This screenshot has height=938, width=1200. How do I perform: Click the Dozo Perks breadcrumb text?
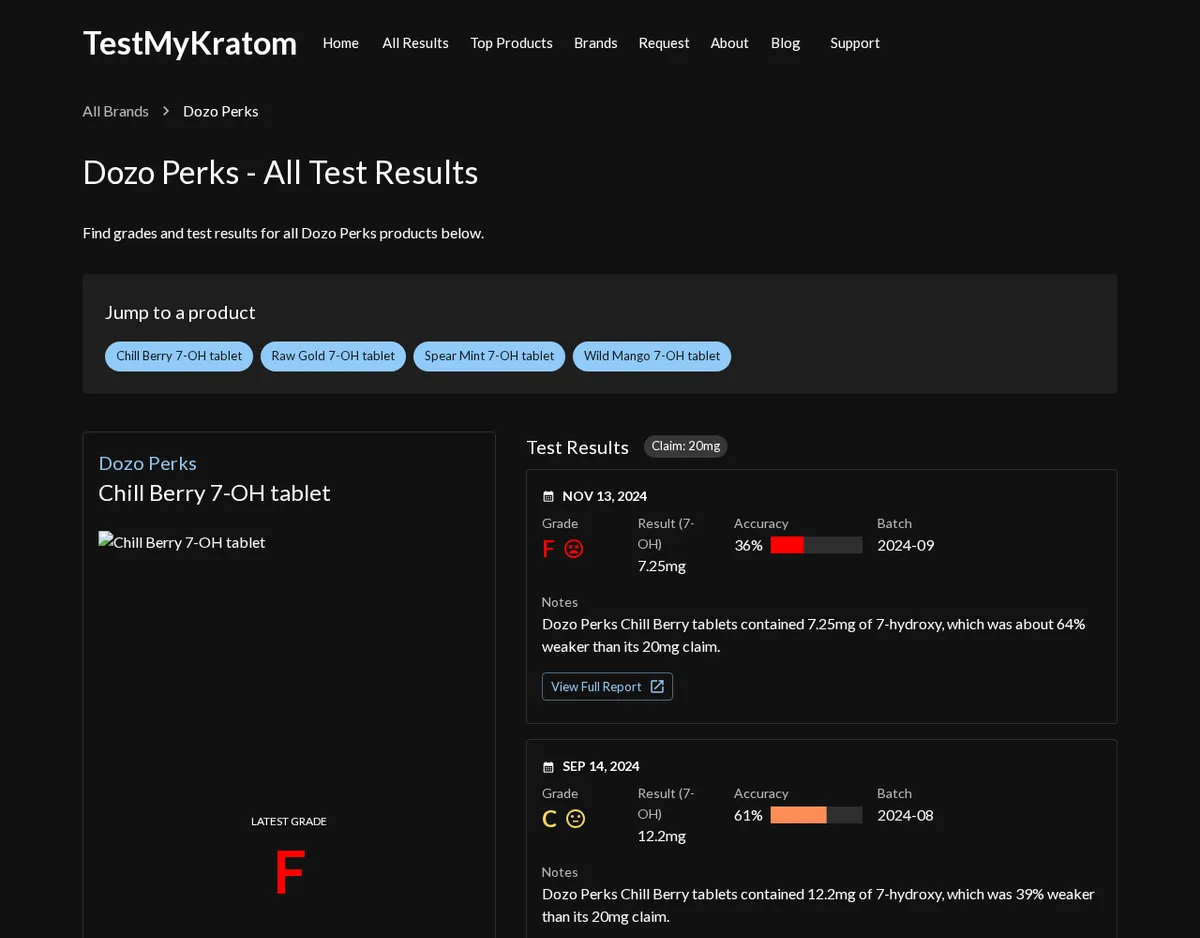click(221, 111)
